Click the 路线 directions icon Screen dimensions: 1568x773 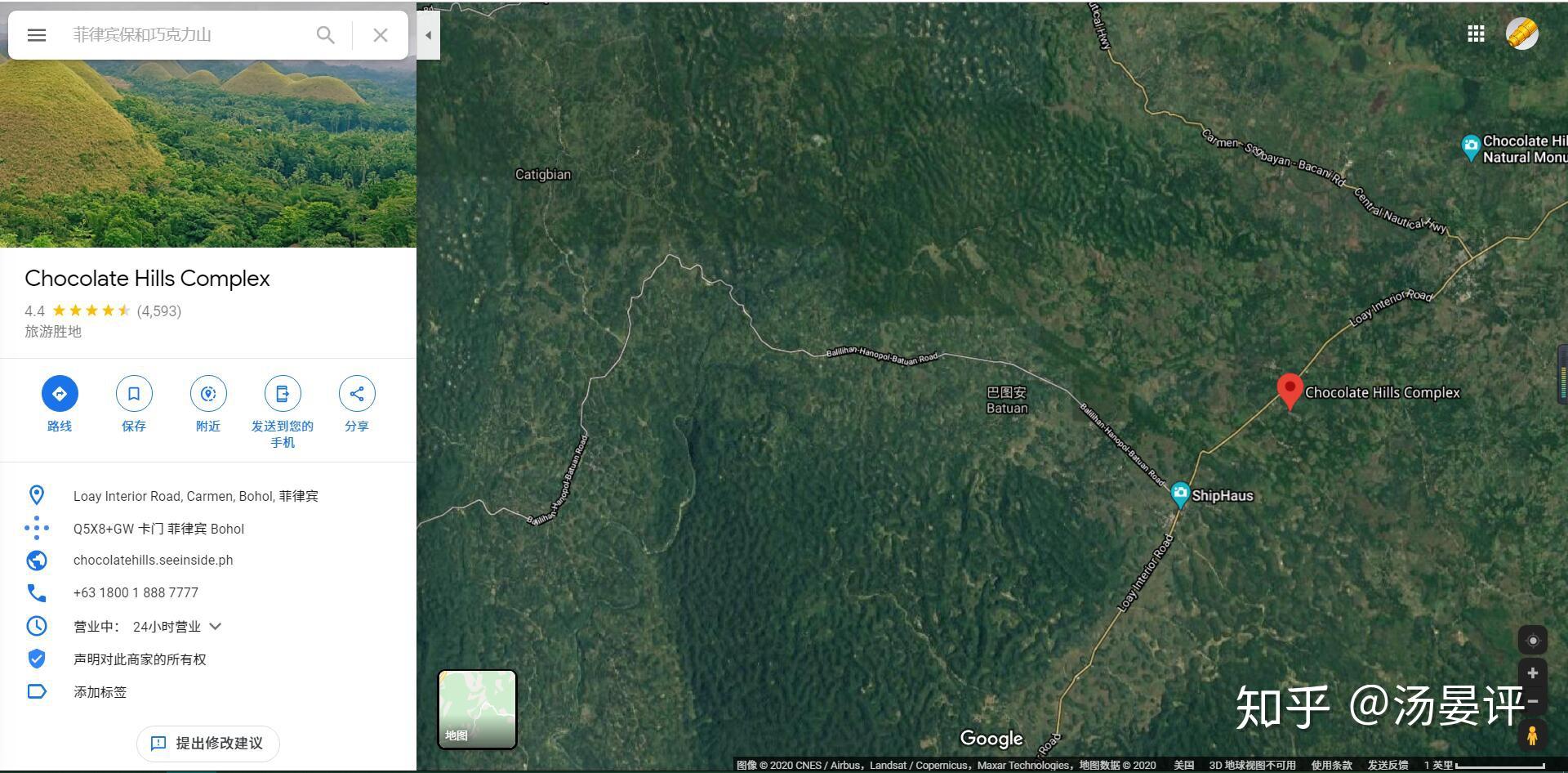[x=60, y=394]
